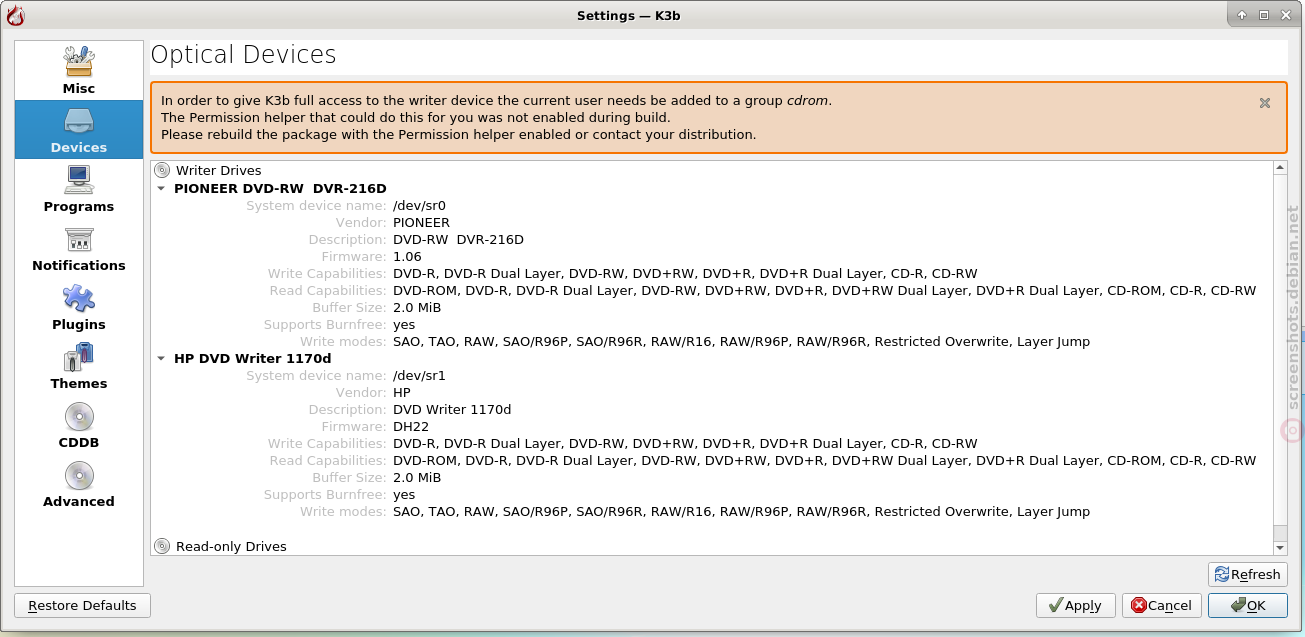1305x637 pixels.
Task: Select the Read-only Drives group row
Action: (x=713, y=547)
